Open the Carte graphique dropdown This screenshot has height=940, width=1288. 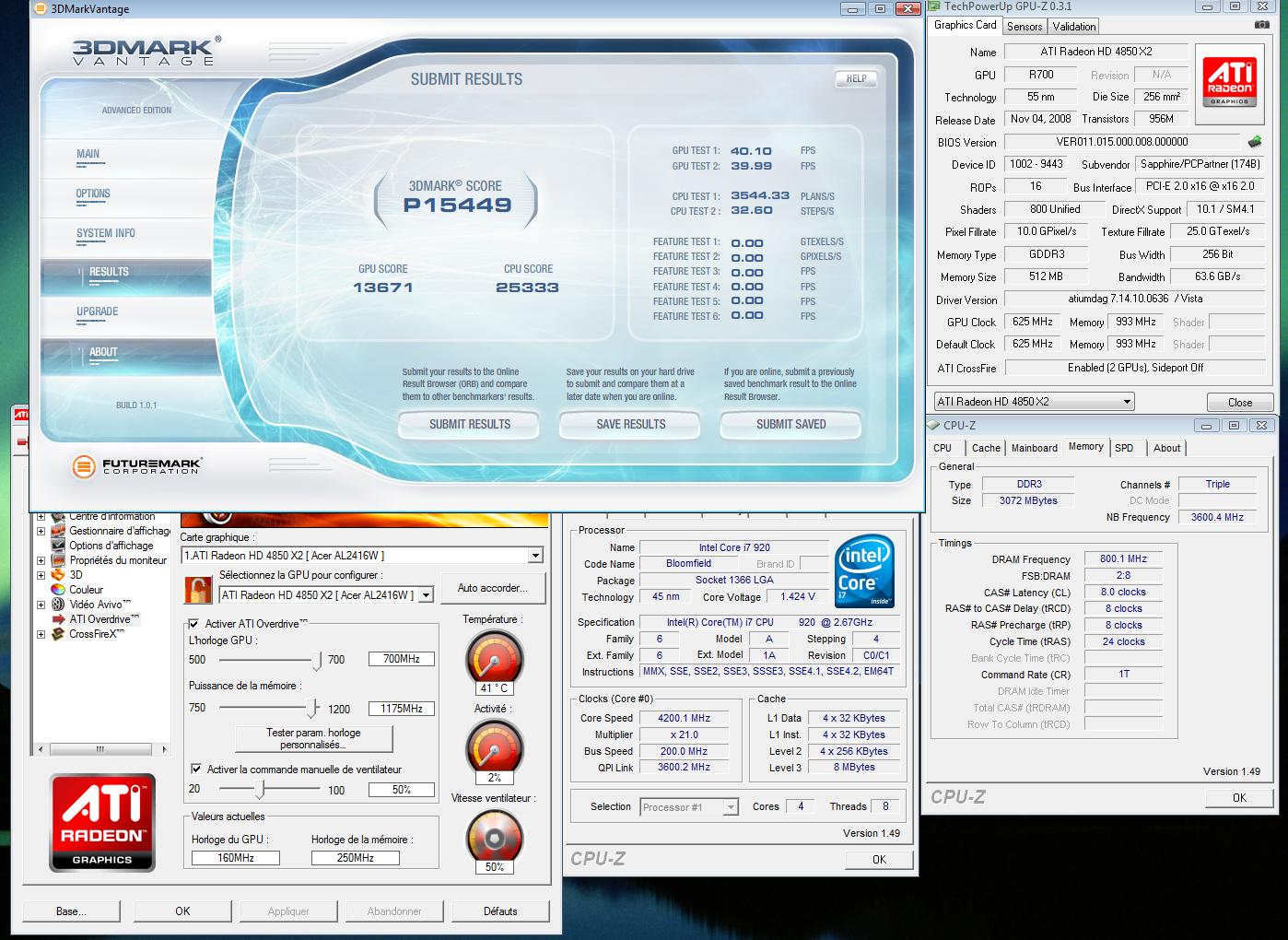(x=534, y=556)
